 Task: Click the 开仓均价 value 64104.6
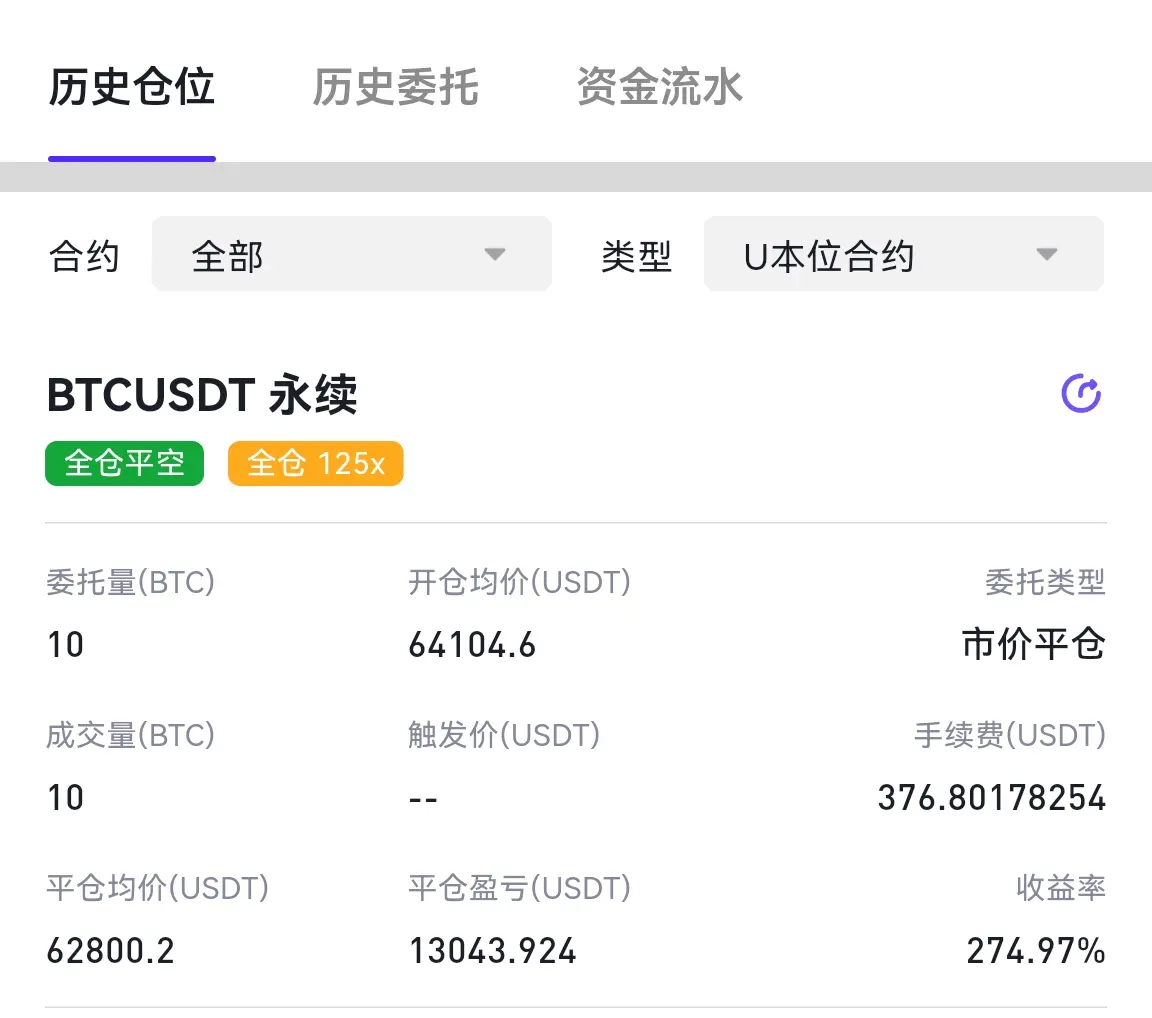[472, 645]
